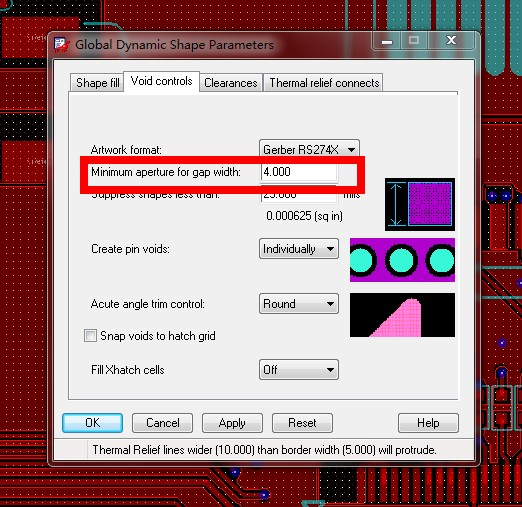Image resolution: width=522 pixels, height=507 pixels.
Task: Open the Create pin voids dropdown
Action: point(299,249)
